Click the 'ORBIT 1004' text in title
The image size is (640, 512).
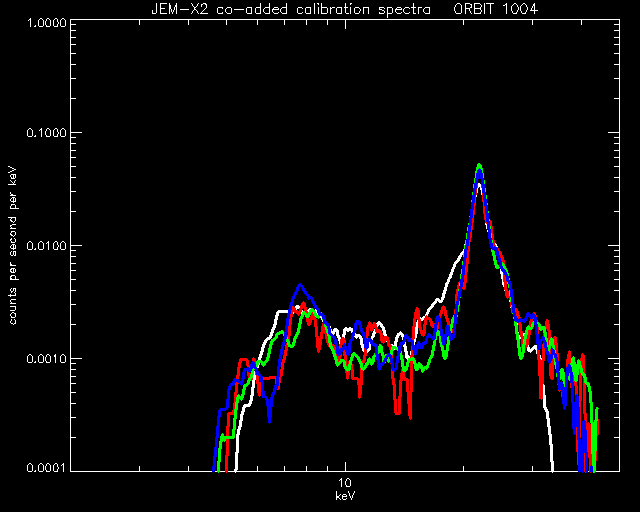pos(496,9)
